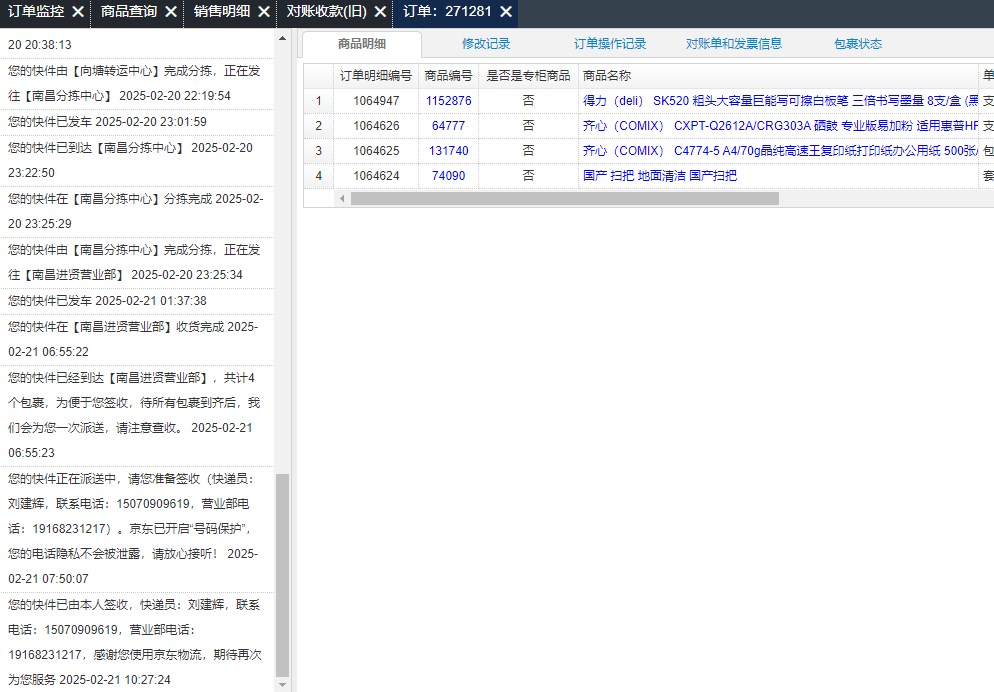Click the 南昌进贤营业部 收货完成 log entry
This screenshot has width=994, height=692.
137,339
